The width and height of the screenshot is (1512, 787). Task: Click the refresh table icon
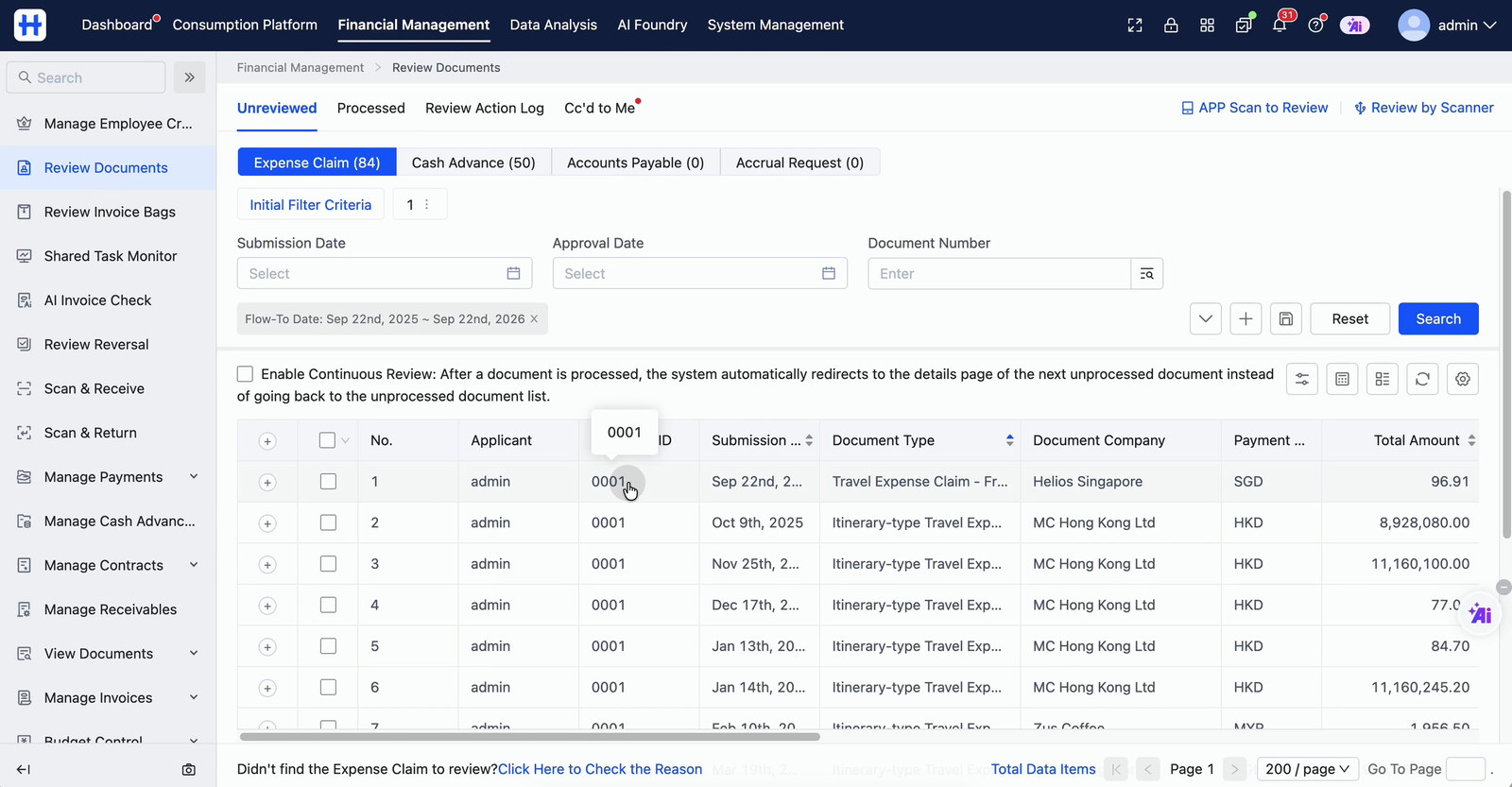tap(1422, 379)
